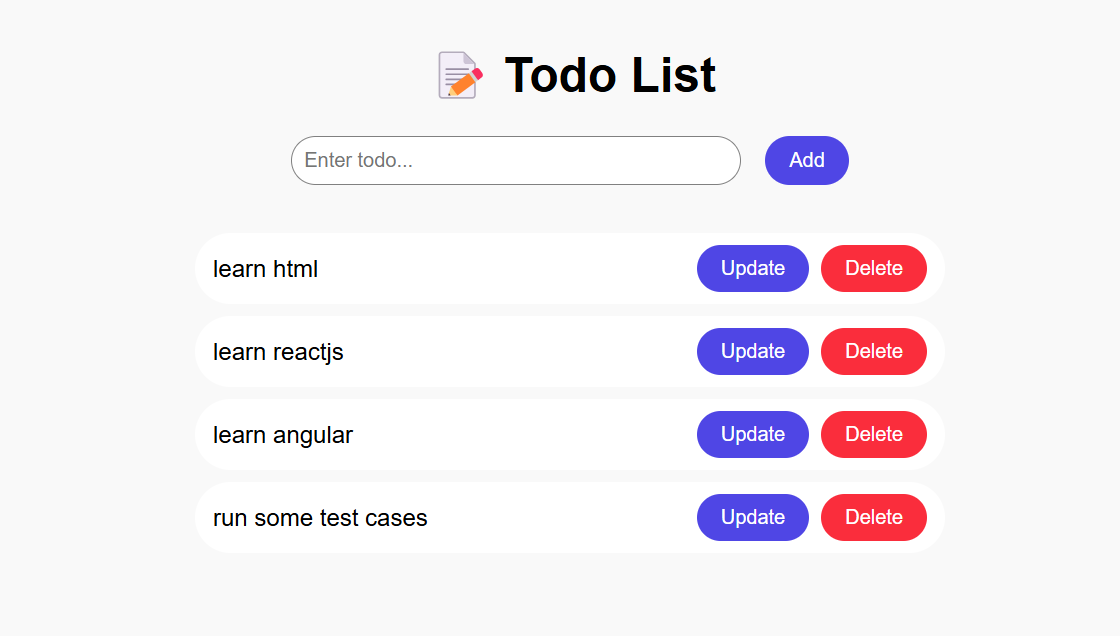This screenshot has height=636, width=1120.
Task: Click the Todo List heading
Action: (610, 75)
